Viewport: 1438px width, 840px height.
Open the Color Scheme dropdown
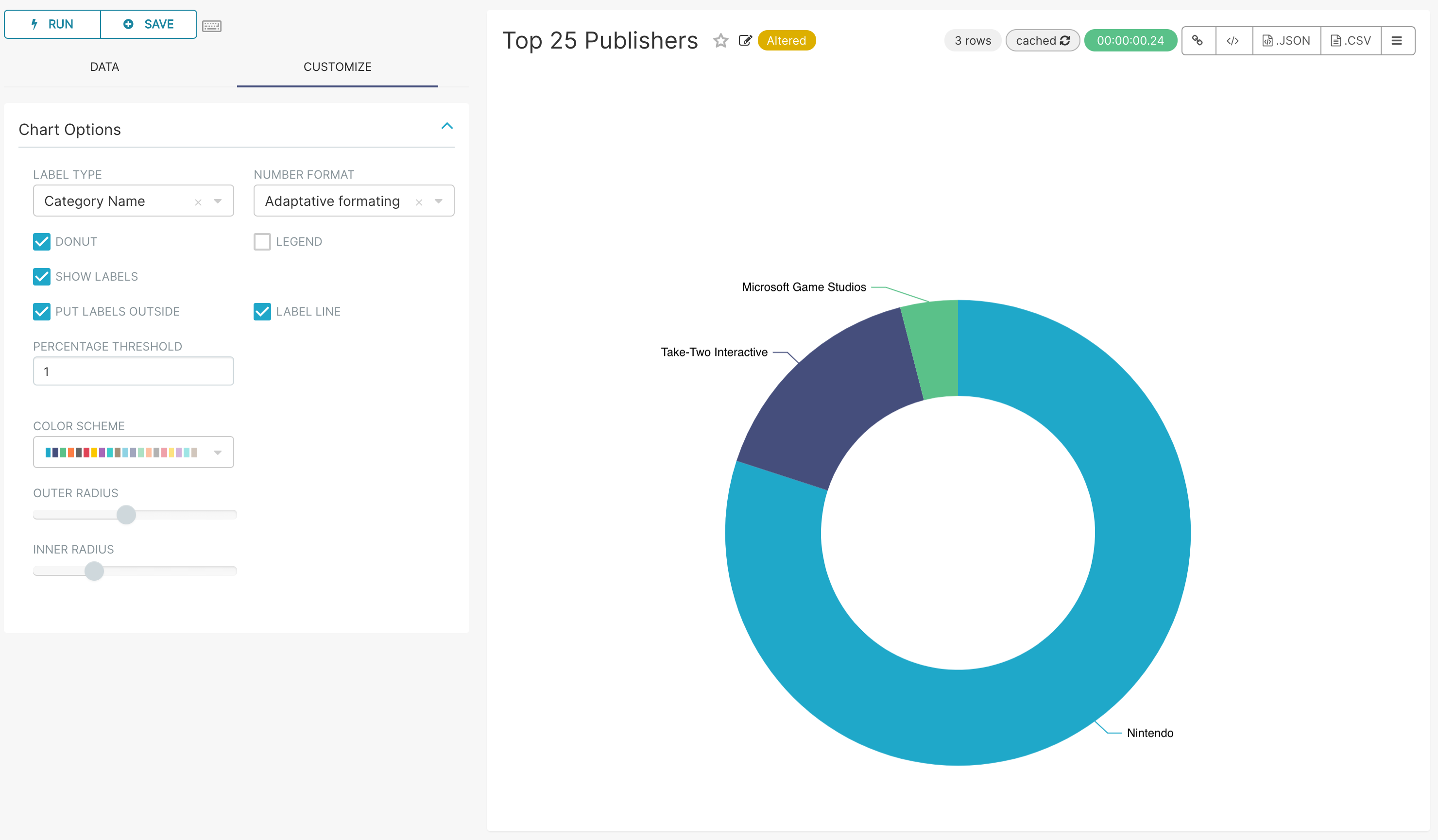[x=218, y=452]
